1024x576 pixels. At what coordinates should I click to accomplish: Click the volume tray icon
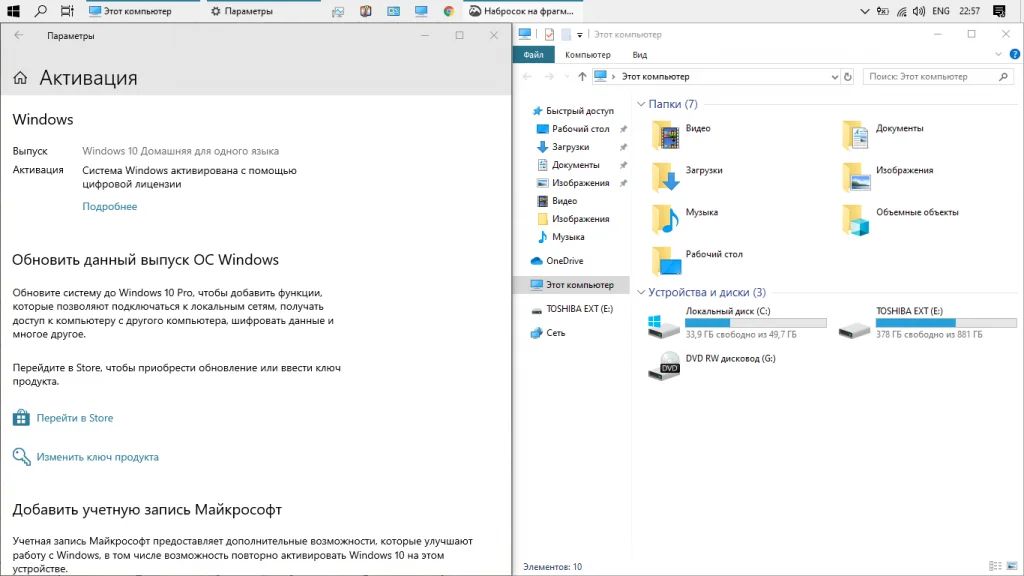click(919, 11)
